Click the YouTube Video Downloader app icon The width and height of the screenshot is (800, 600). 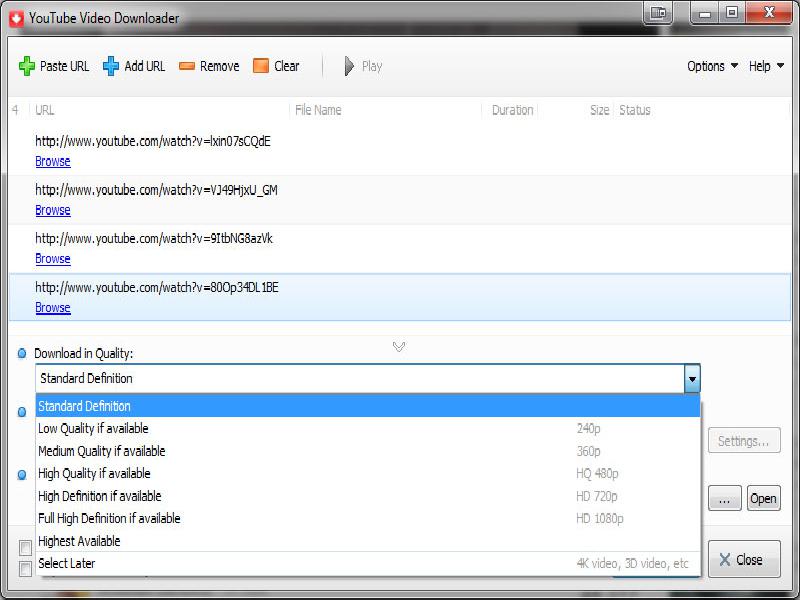coord(16,18)
